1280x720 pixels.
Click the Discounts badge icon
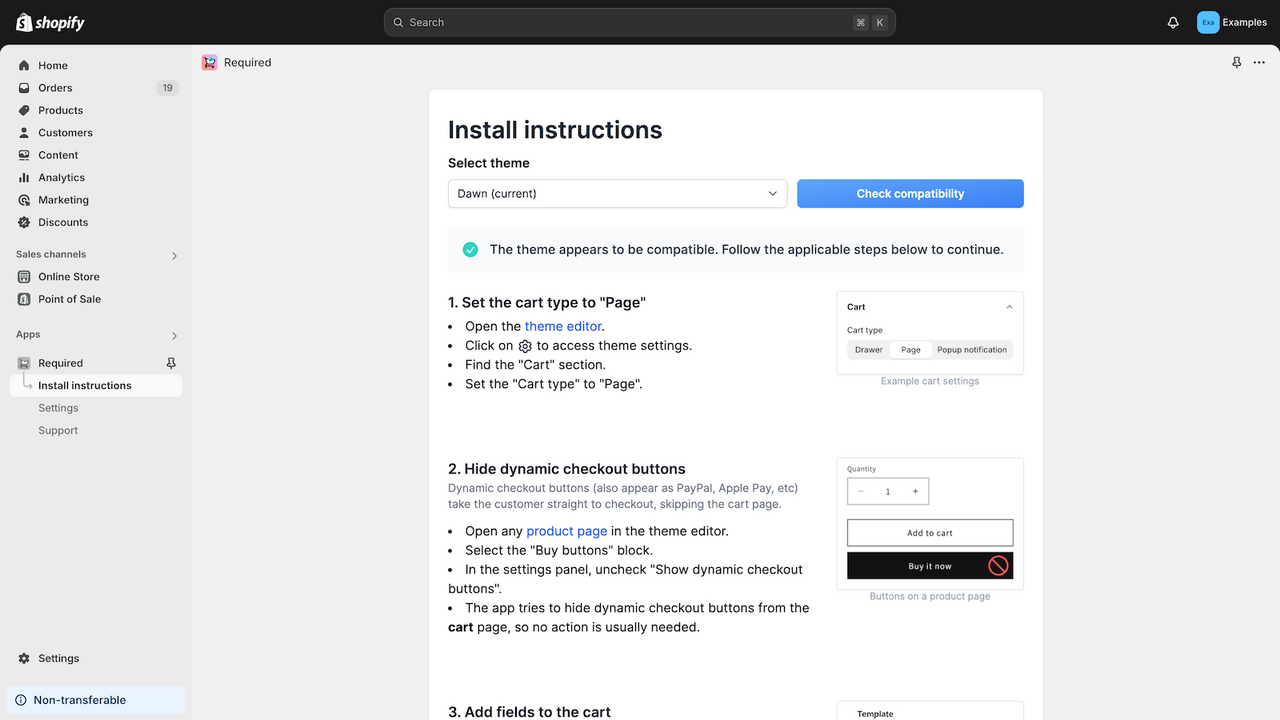(x=24, y=222)
